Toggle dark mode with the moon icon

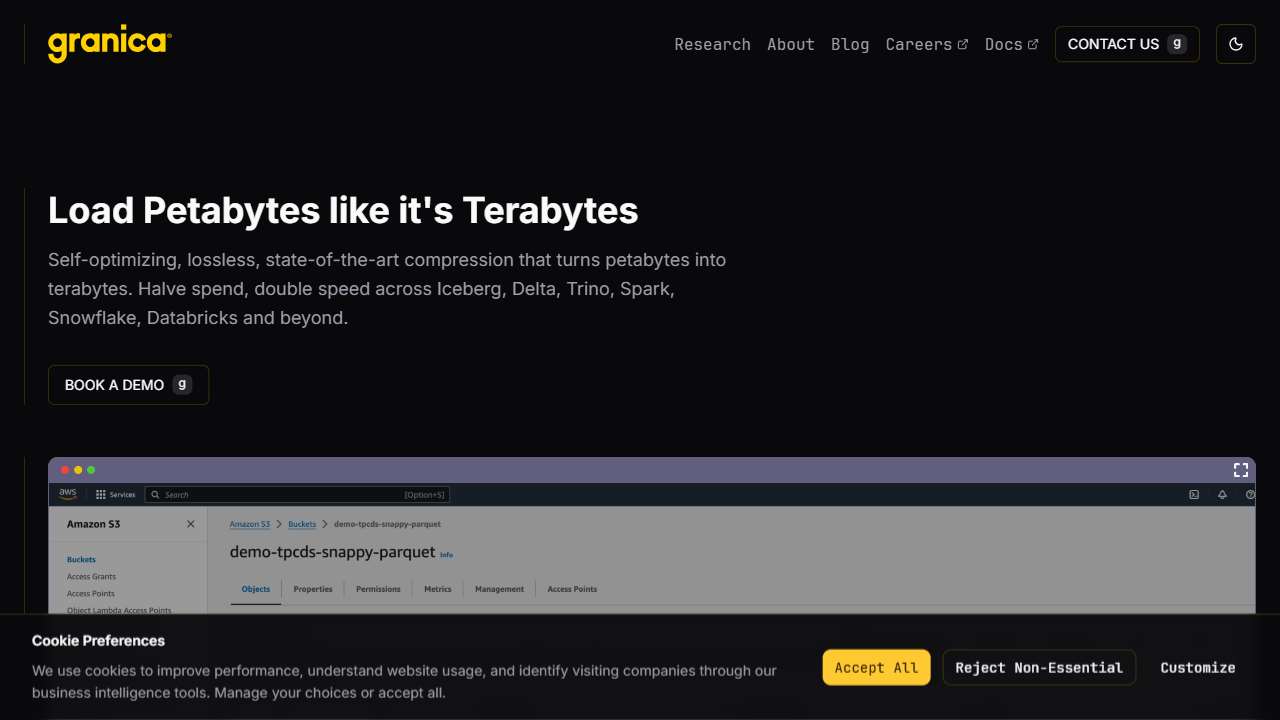(1235, 44)
